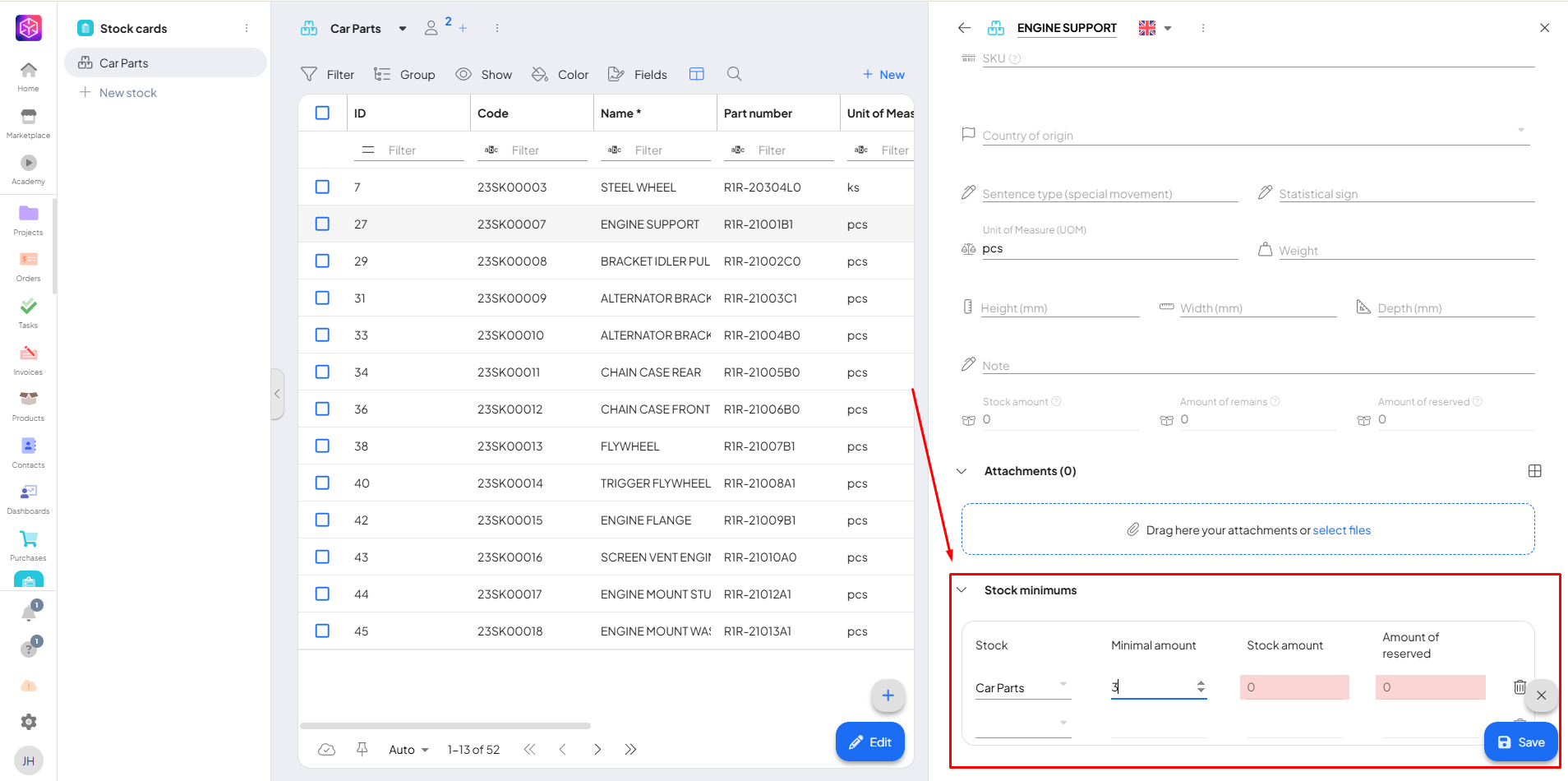Open Marketplace from the left sidebar
1568x781 pixels.
point(29,122)
